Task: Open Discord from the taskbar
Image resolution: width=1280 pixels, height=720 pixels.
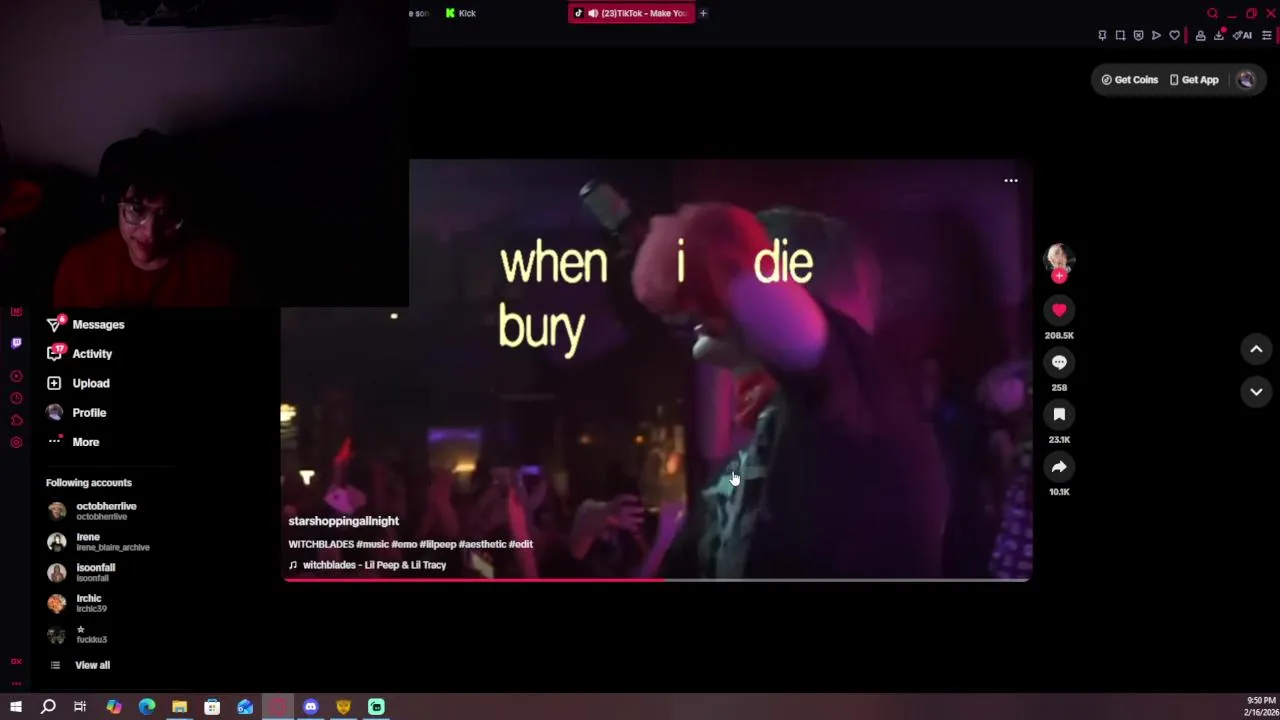Action: [311, 707]
